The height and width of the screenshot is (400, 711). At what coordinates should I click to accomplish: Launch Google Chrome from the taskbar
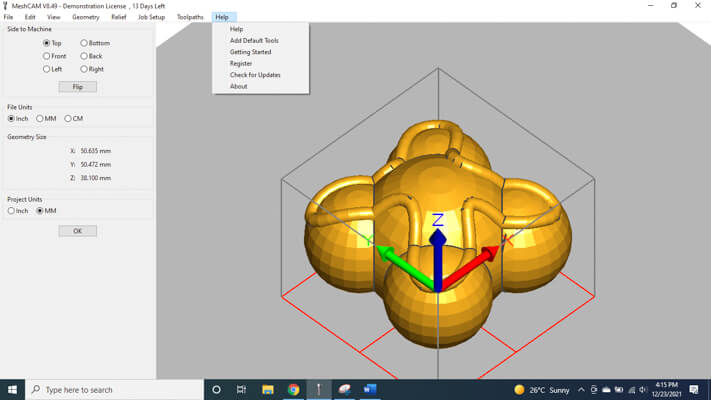point(293,389)
